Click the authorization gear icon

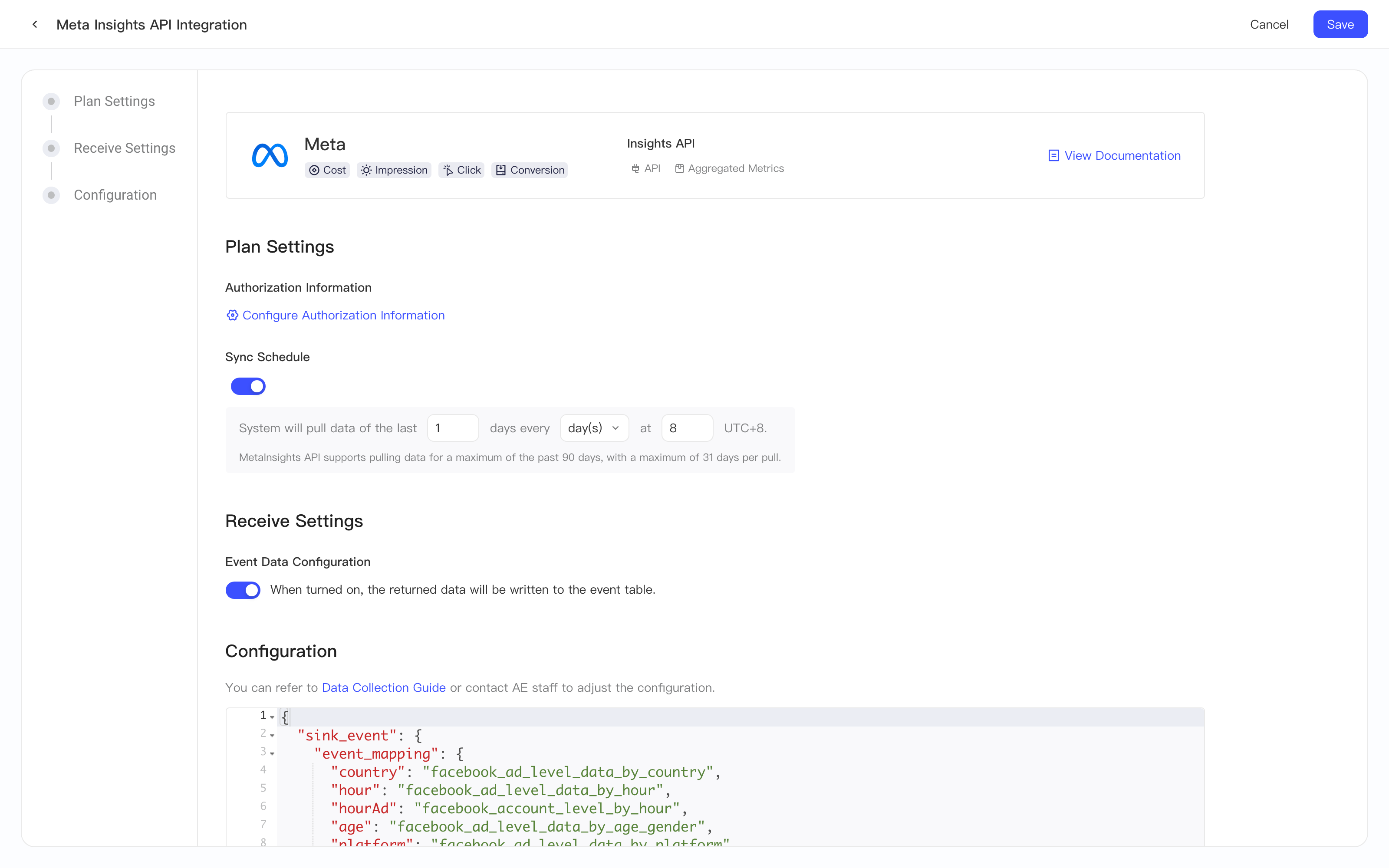point(232,315)
